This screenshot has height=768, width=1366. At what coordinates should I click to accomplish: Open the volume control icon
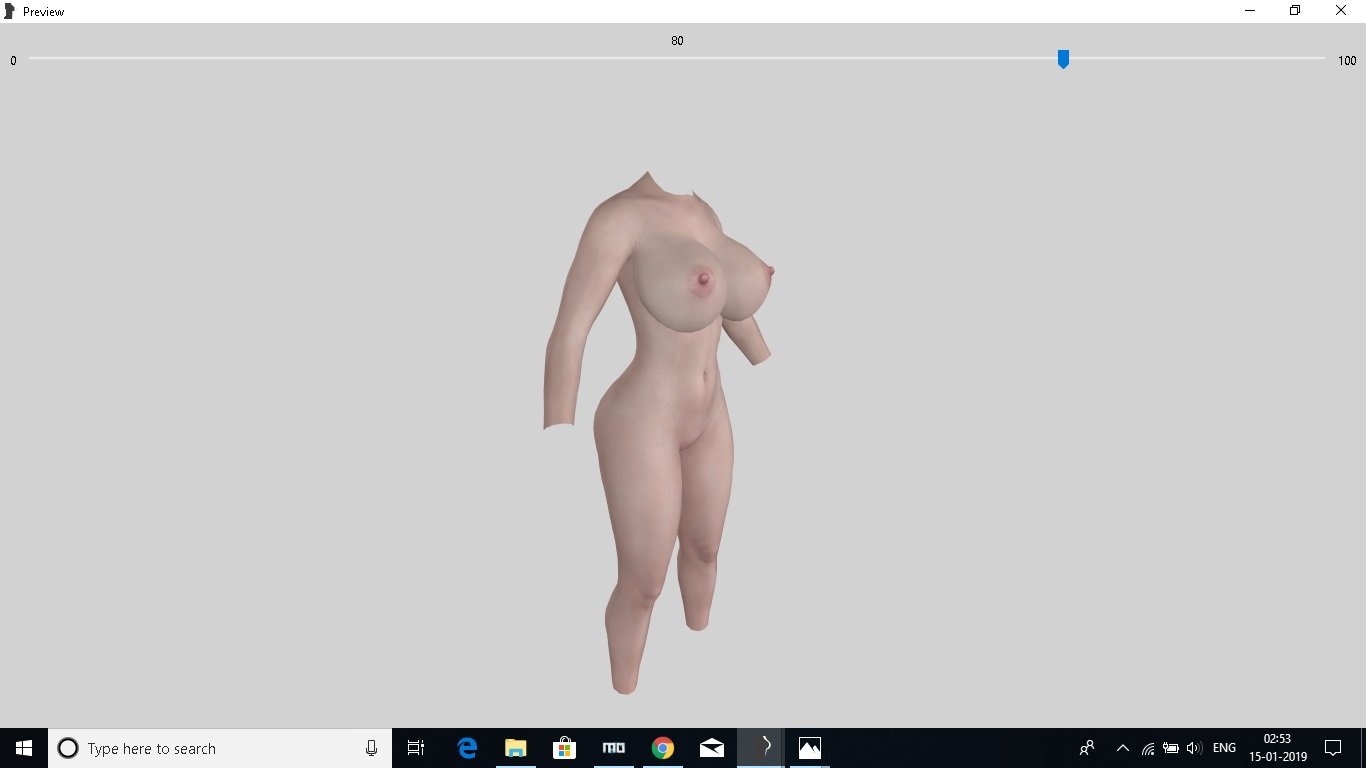pos(1194,748)
